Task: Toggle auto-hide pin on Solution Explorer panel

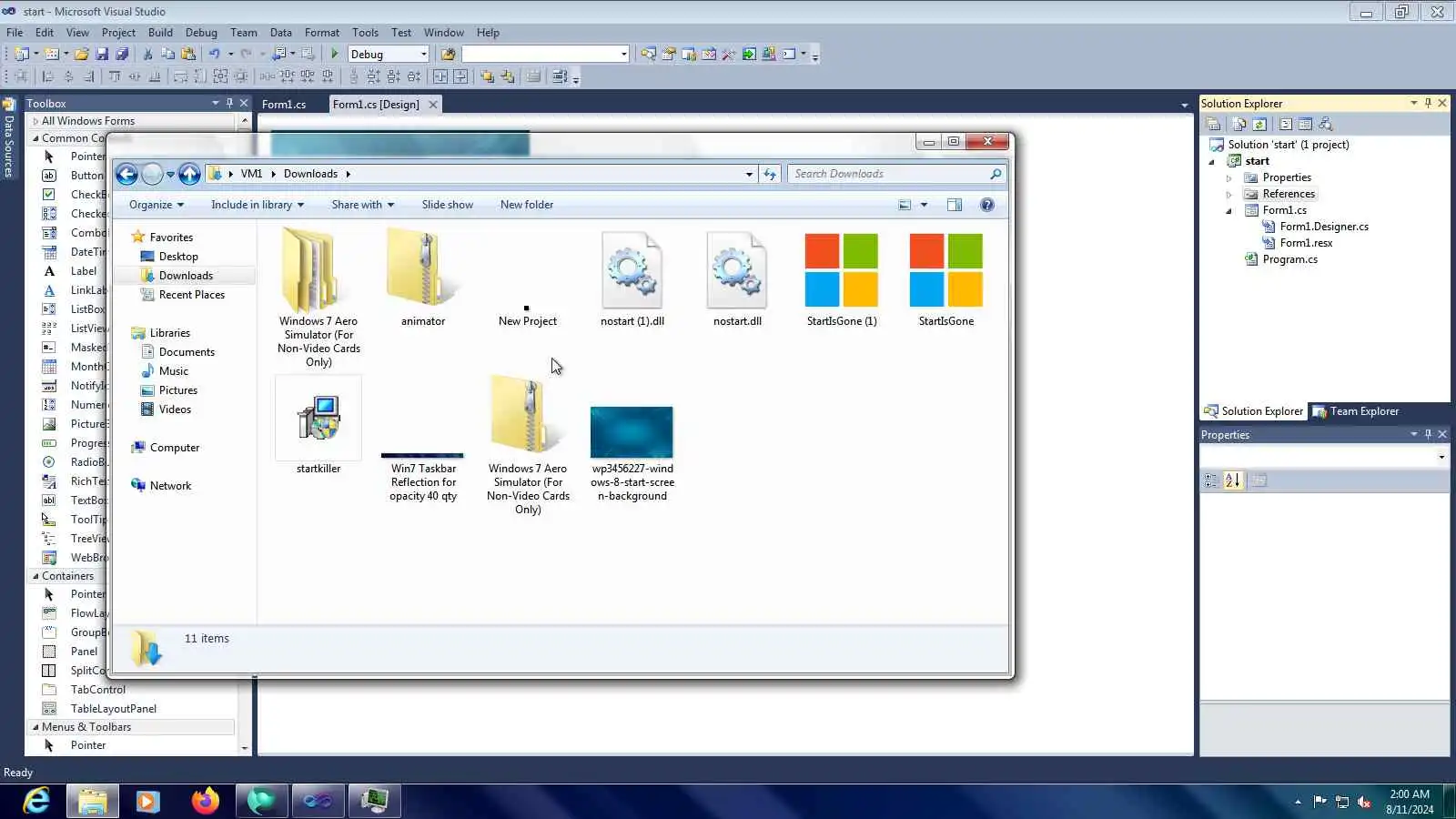Action: (1428, 103)
